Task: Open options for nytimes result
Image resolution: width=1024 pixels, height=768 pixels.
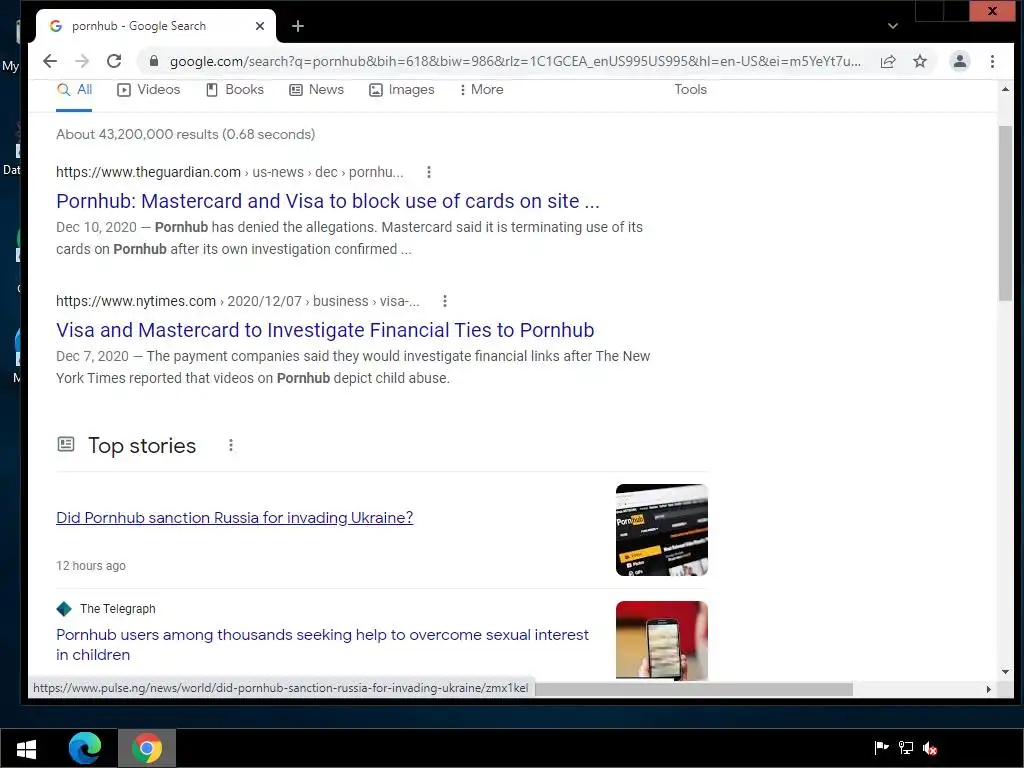Action: (445, 301)
